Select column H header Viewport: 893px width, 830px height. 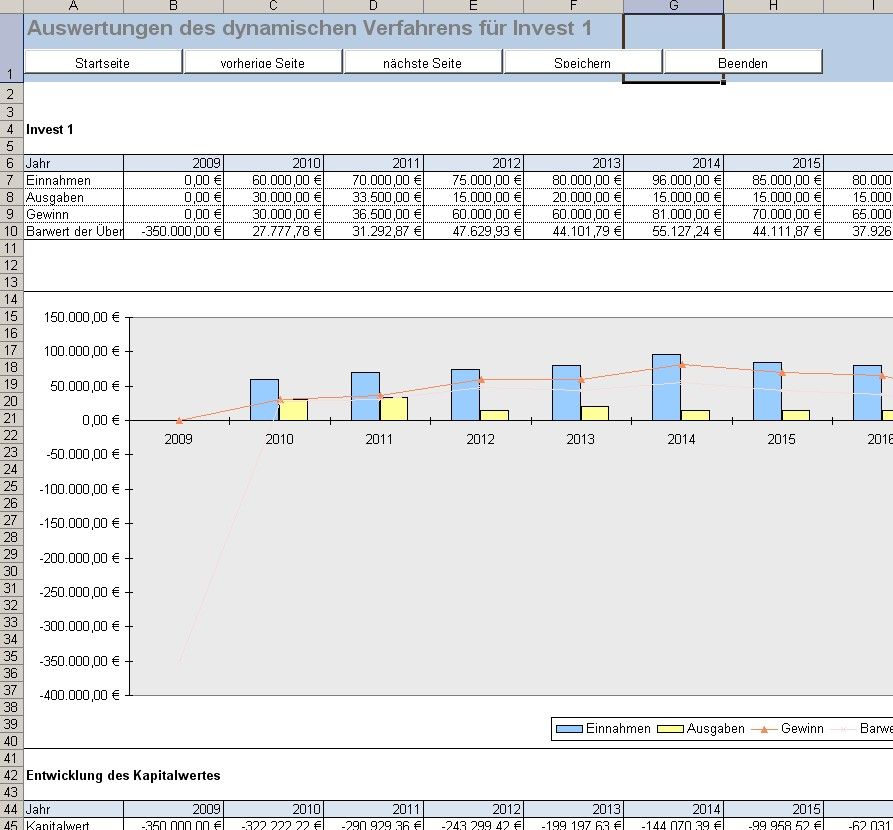(x=773, y=6)
